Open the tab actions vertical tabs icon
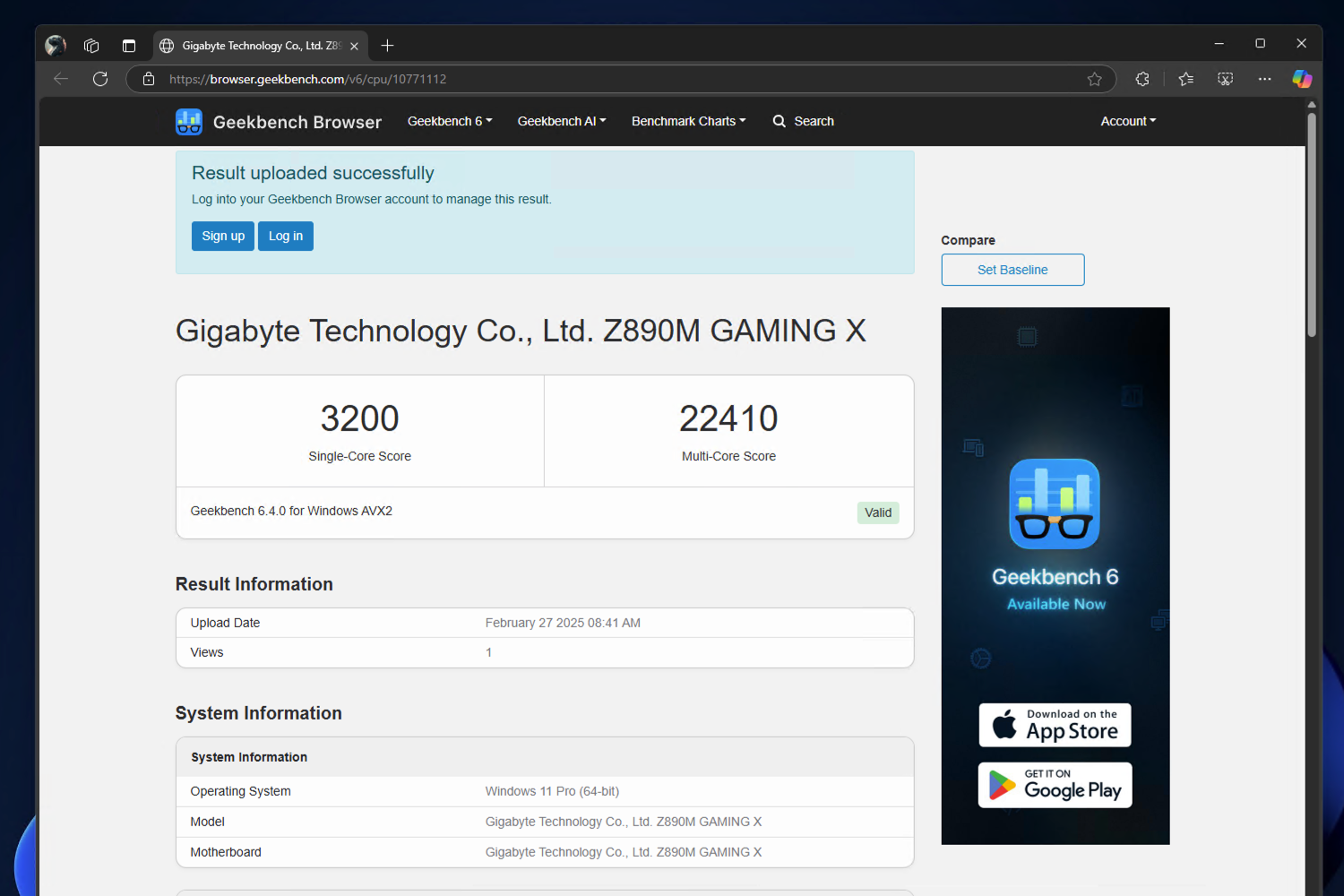 pos(129,46)
